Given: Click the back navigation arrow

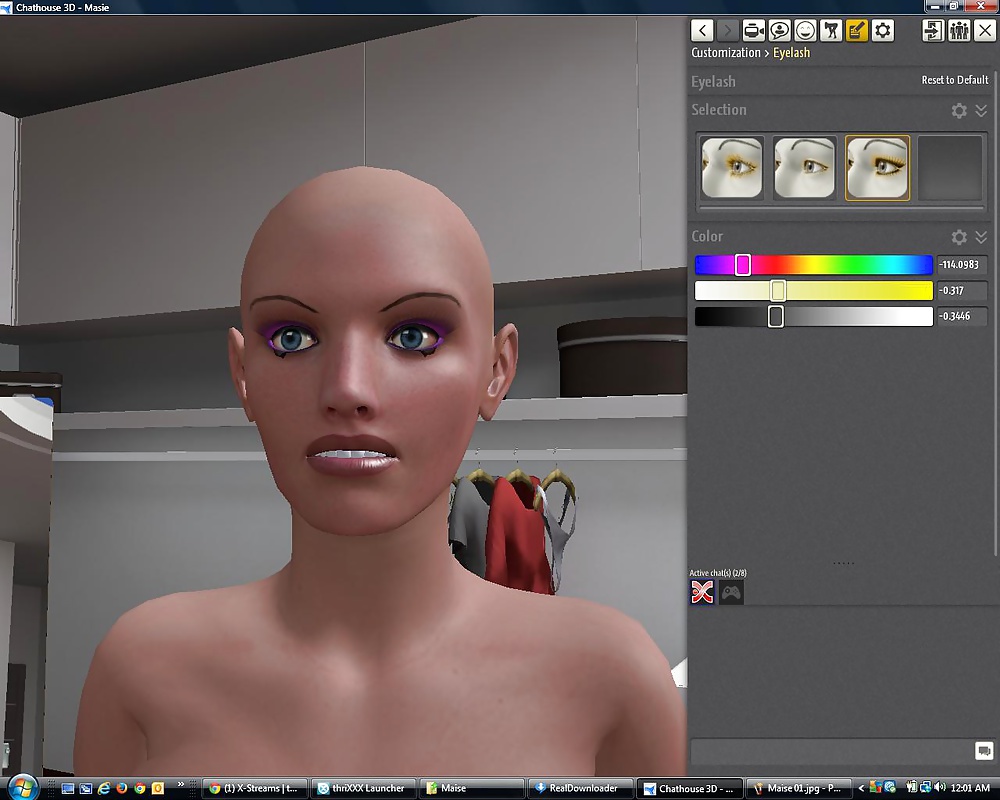Looking at the screenshot, I should [703, 31].
